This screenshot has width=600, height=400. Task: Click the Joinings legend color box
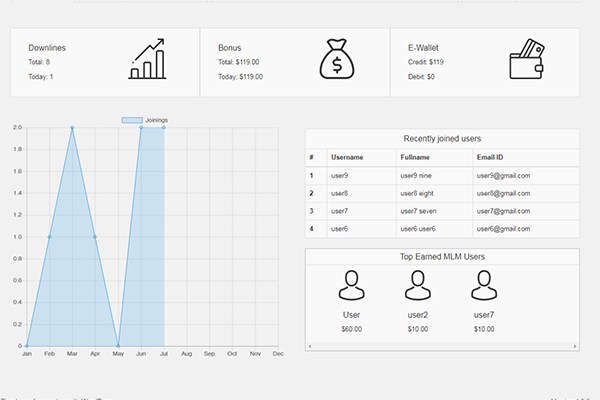point(132,120)
